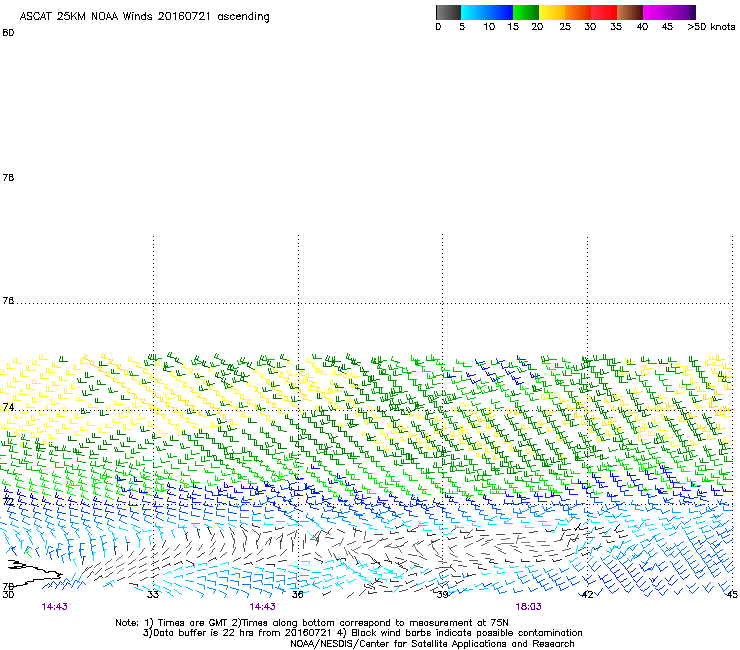Click the 'ASCAT 25KM NOAA Winds 20160721 ascending' title

pyautogui.click(x=144, y=17)
